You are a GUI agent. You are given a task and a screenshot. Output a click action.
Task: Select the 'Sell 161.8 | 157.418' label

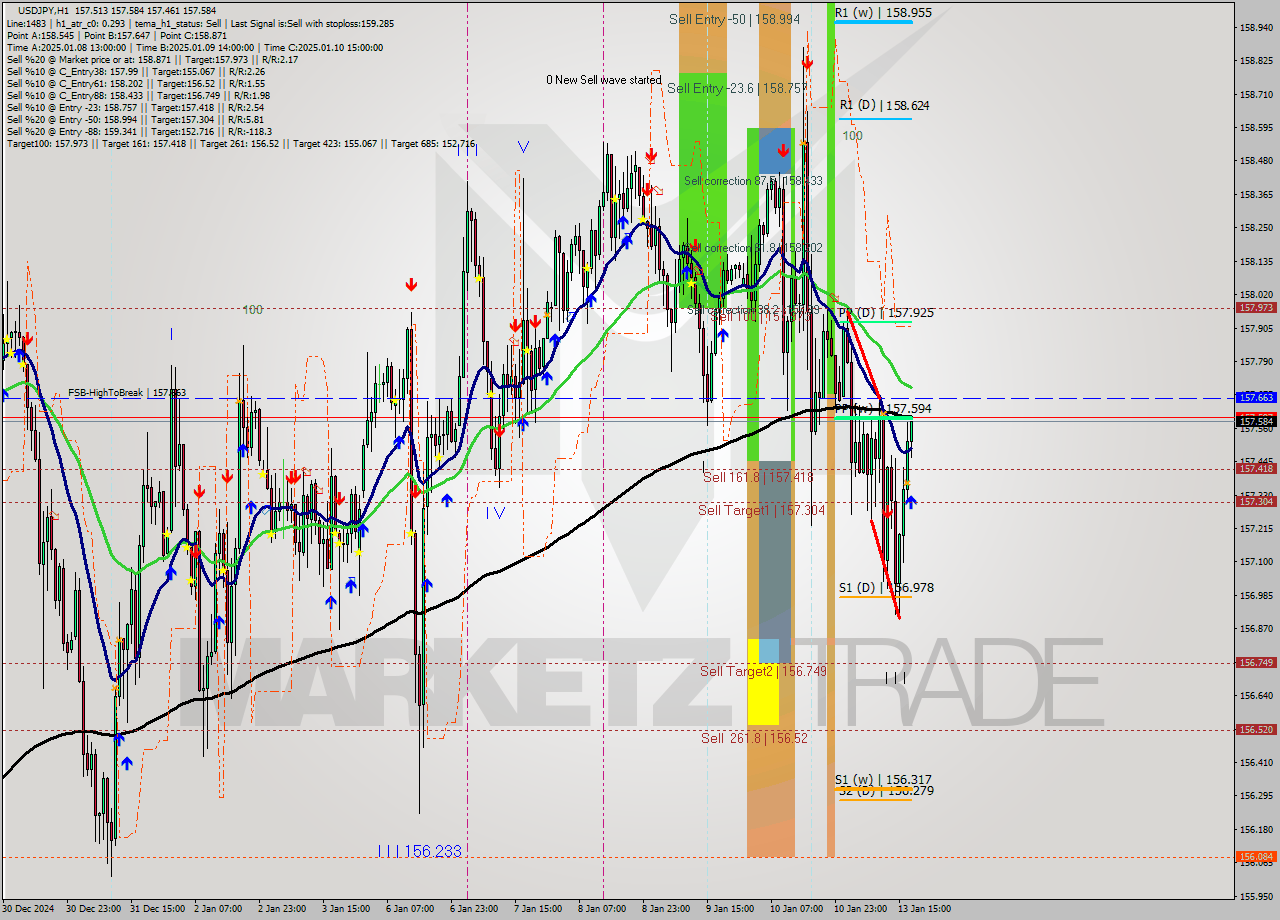(x=757, y=477)
